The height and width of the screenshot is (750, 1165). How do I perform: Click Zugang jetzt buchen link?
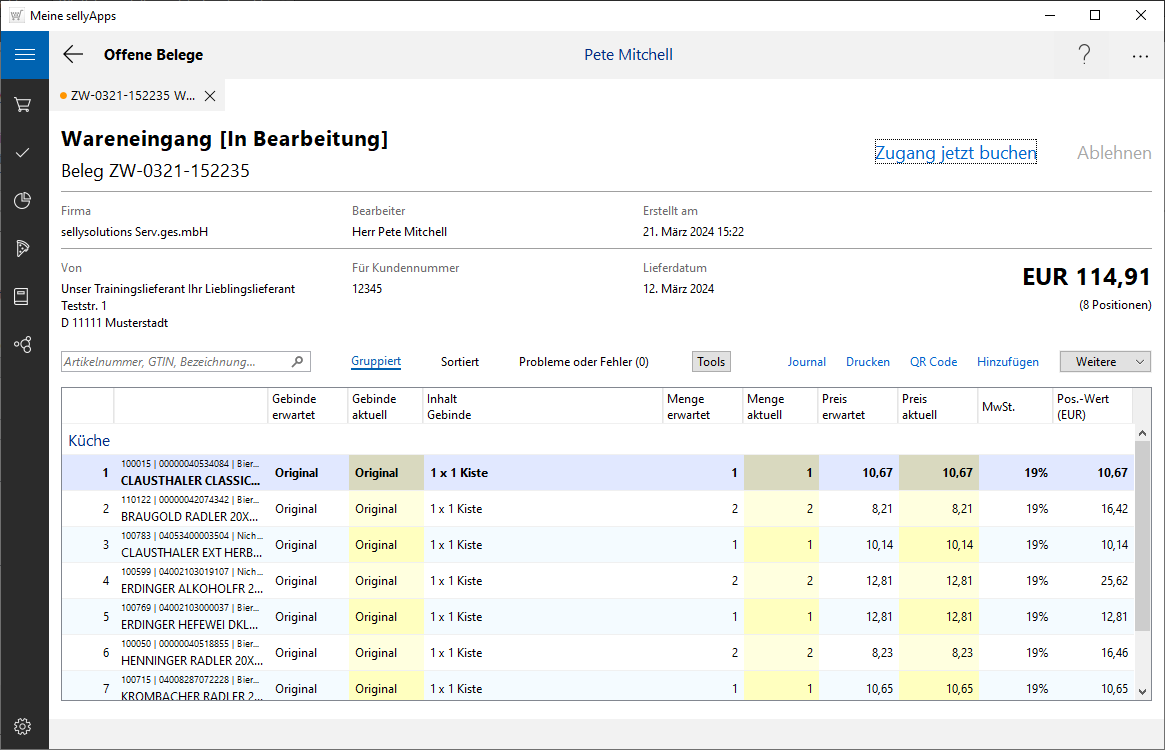click(x=955, y=153)
